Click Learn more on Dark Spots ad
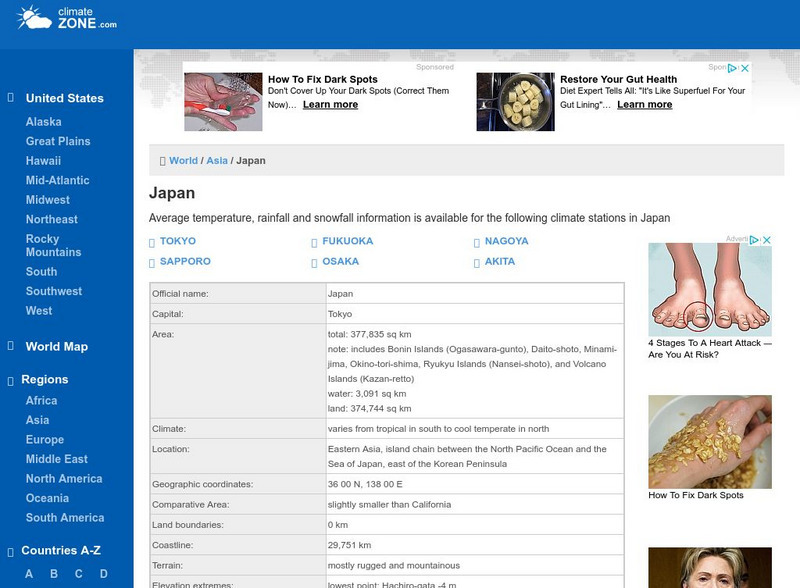This screenshot has height=588, width=800. [x=330, y=105]
